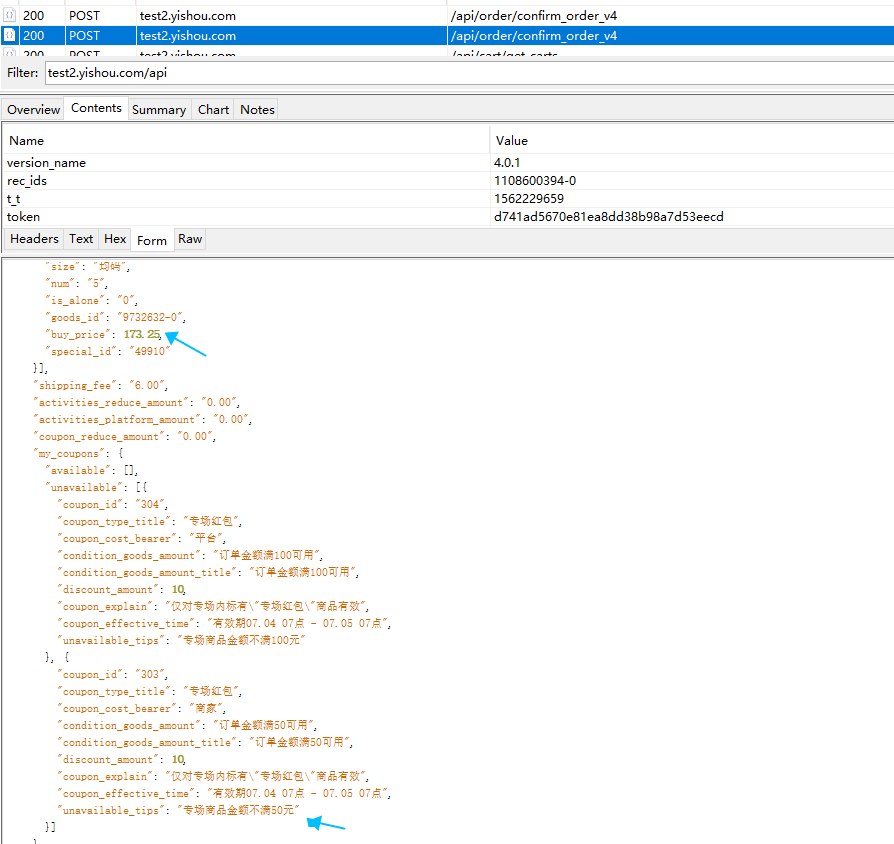Click the unavailable_tips line mentioning 100元
This screenshot has height=844, width=894.
[x=181, y=640]
